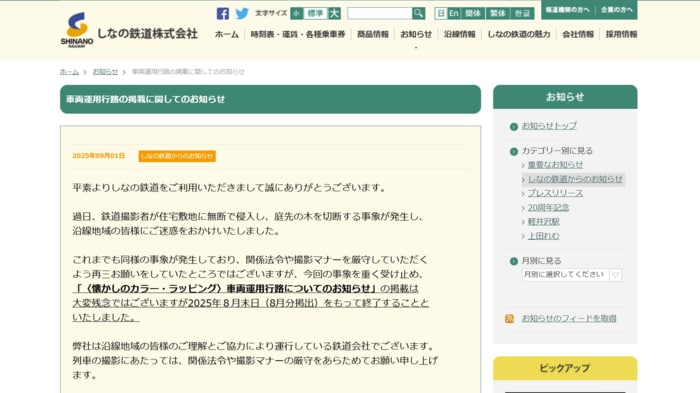The height and width of the screenshot is (393, 700).
Task: Open 20周年記念 category link
Action: [548, 208]
